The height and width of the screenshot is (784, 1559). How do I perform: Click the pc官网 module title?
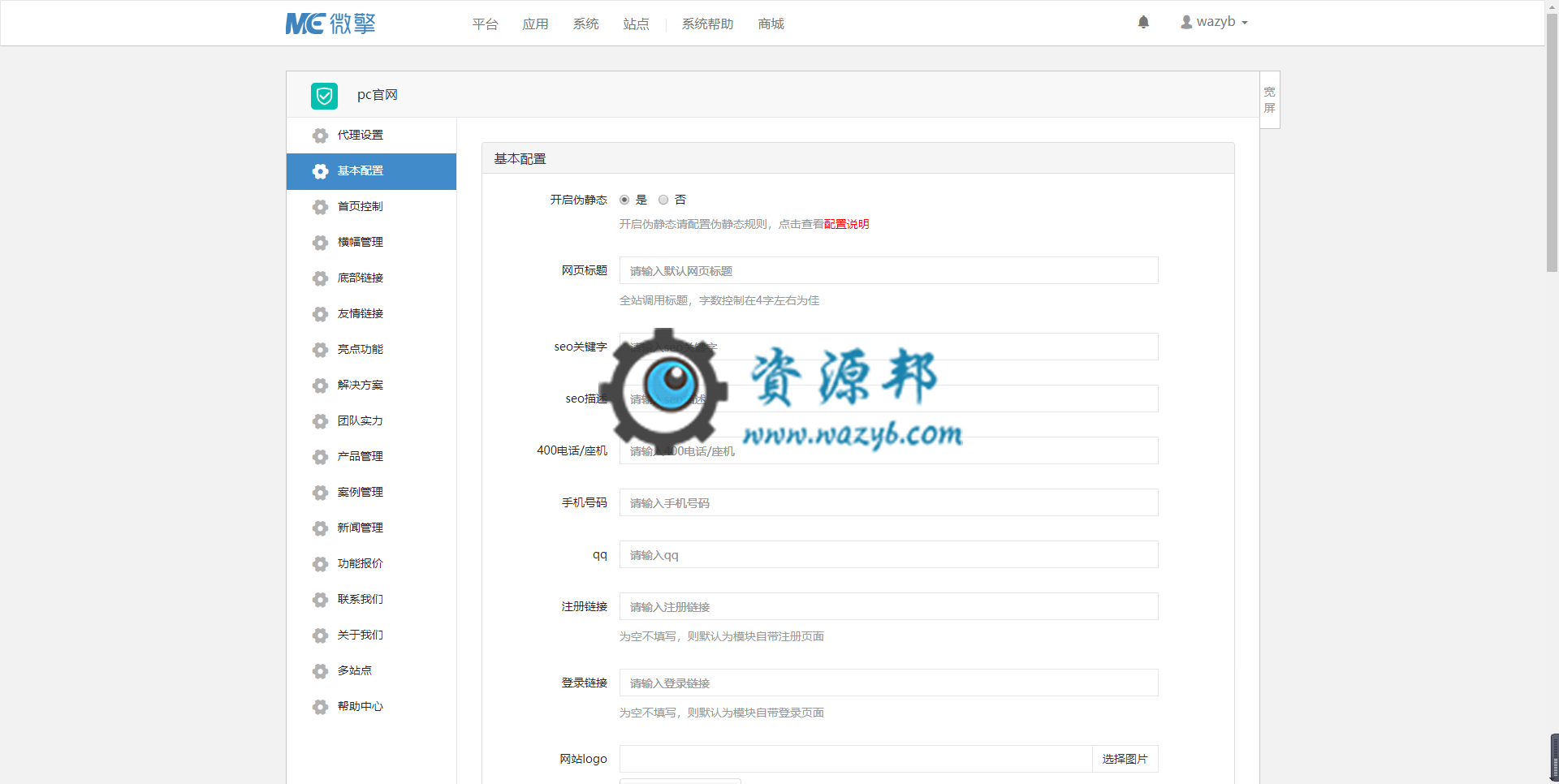pos(378,95)
